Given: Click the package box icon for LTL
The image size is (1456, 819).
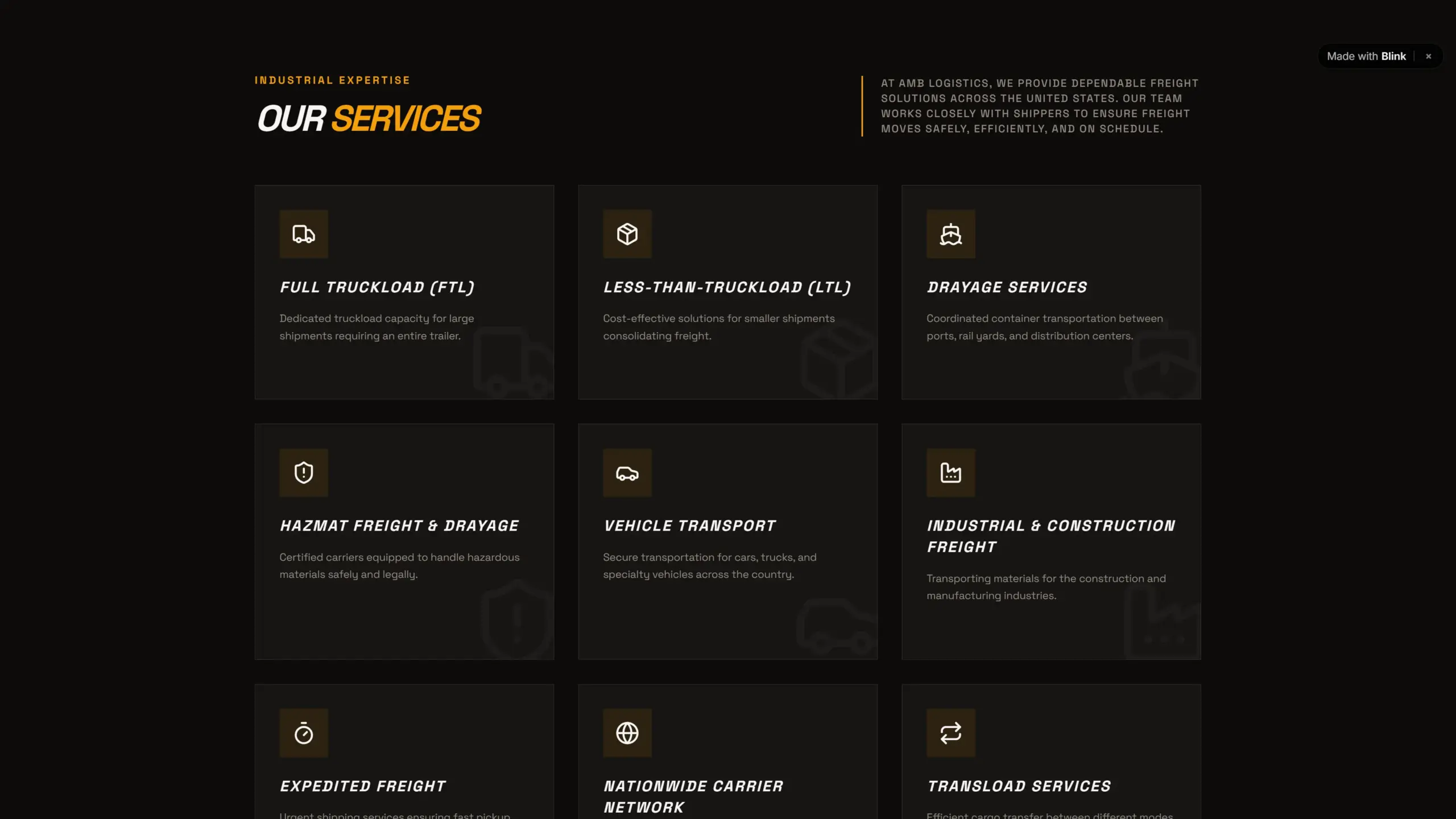Looking at the screenshot, I should tap(627, 234).
